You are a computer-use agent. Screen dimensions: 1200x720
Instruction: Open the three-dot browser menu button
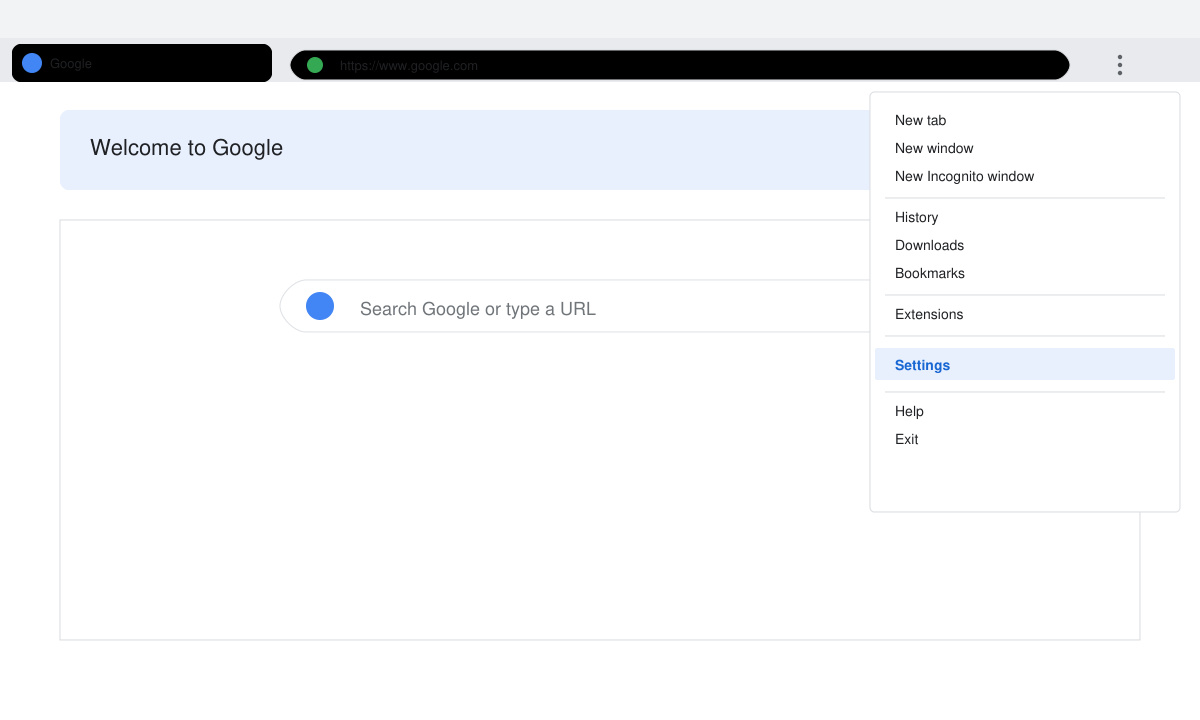pyautogui.click(x=1120, y=65)
